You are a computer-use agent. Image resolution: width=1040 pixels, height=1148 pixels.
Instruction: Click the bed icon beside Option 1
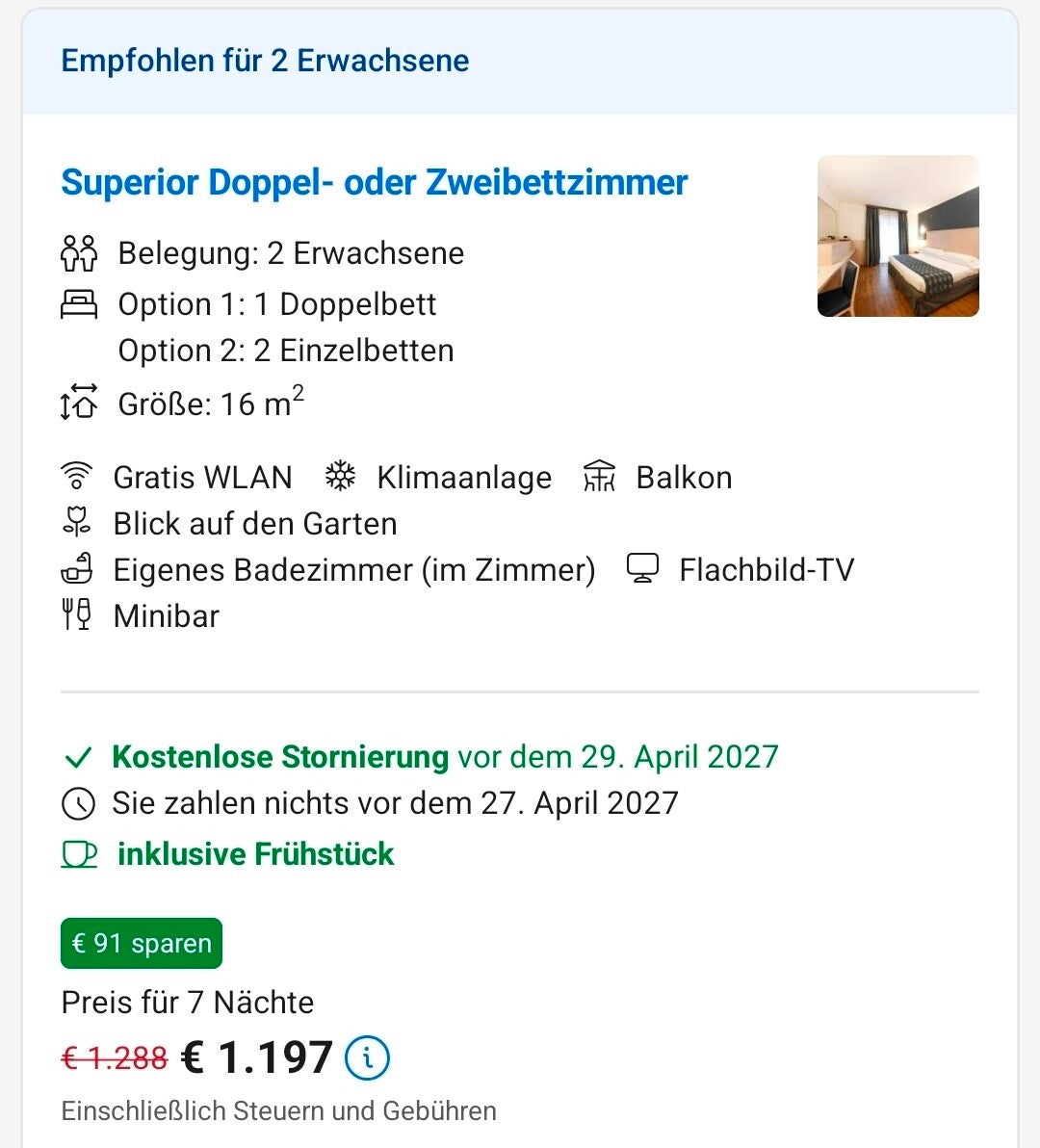(78, 303)
